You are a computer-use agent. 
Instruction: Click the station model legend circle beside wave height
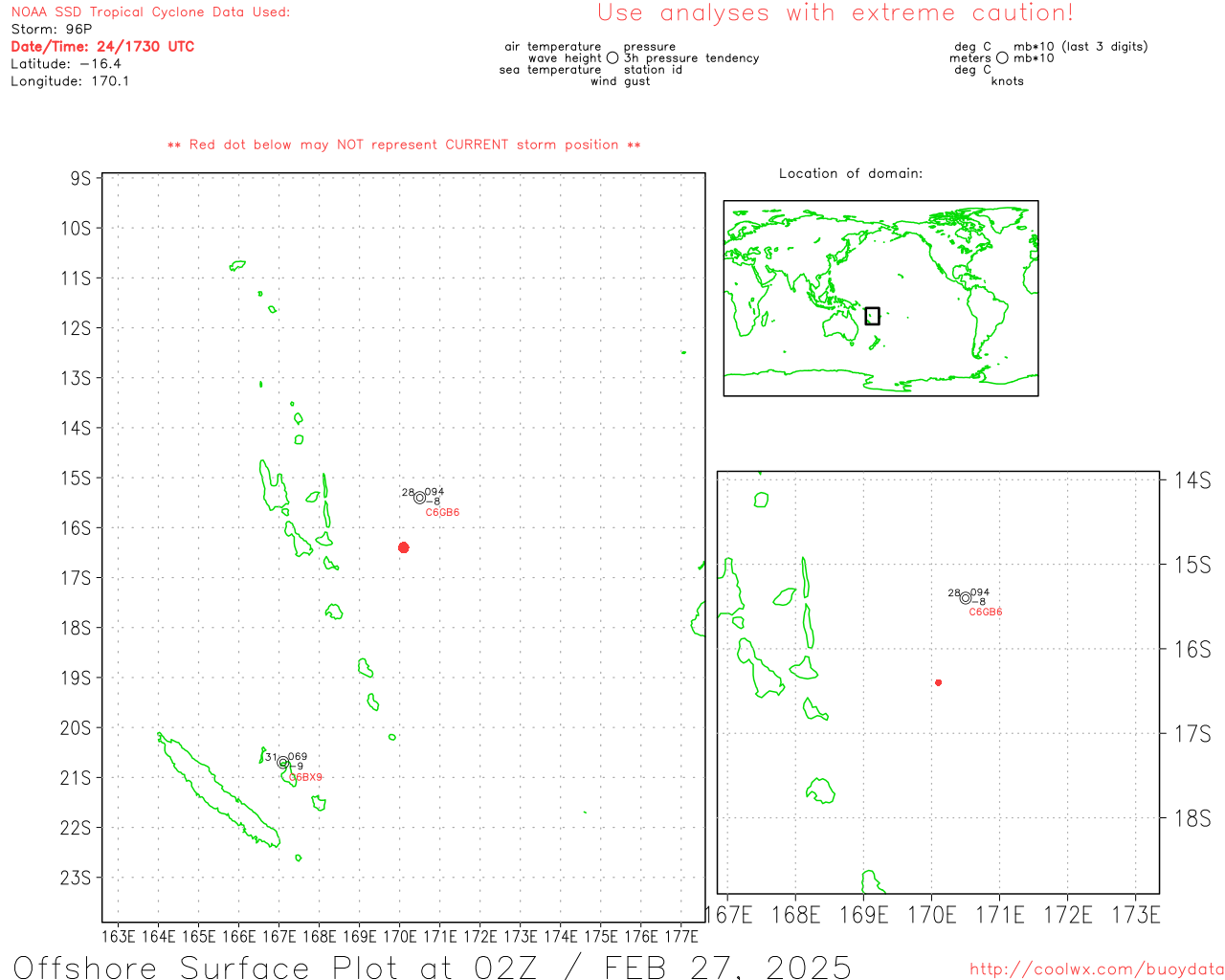(x=612, y=58)
